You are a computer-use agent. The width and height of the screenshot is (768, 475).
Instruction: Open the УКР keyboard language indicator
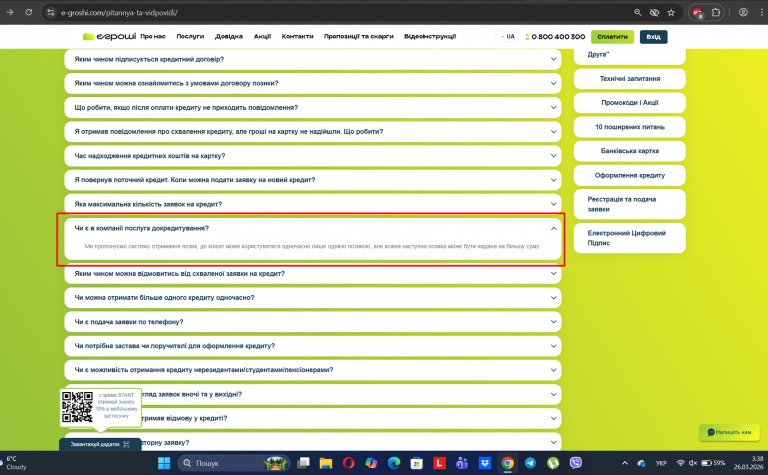[x=661, y=463]
